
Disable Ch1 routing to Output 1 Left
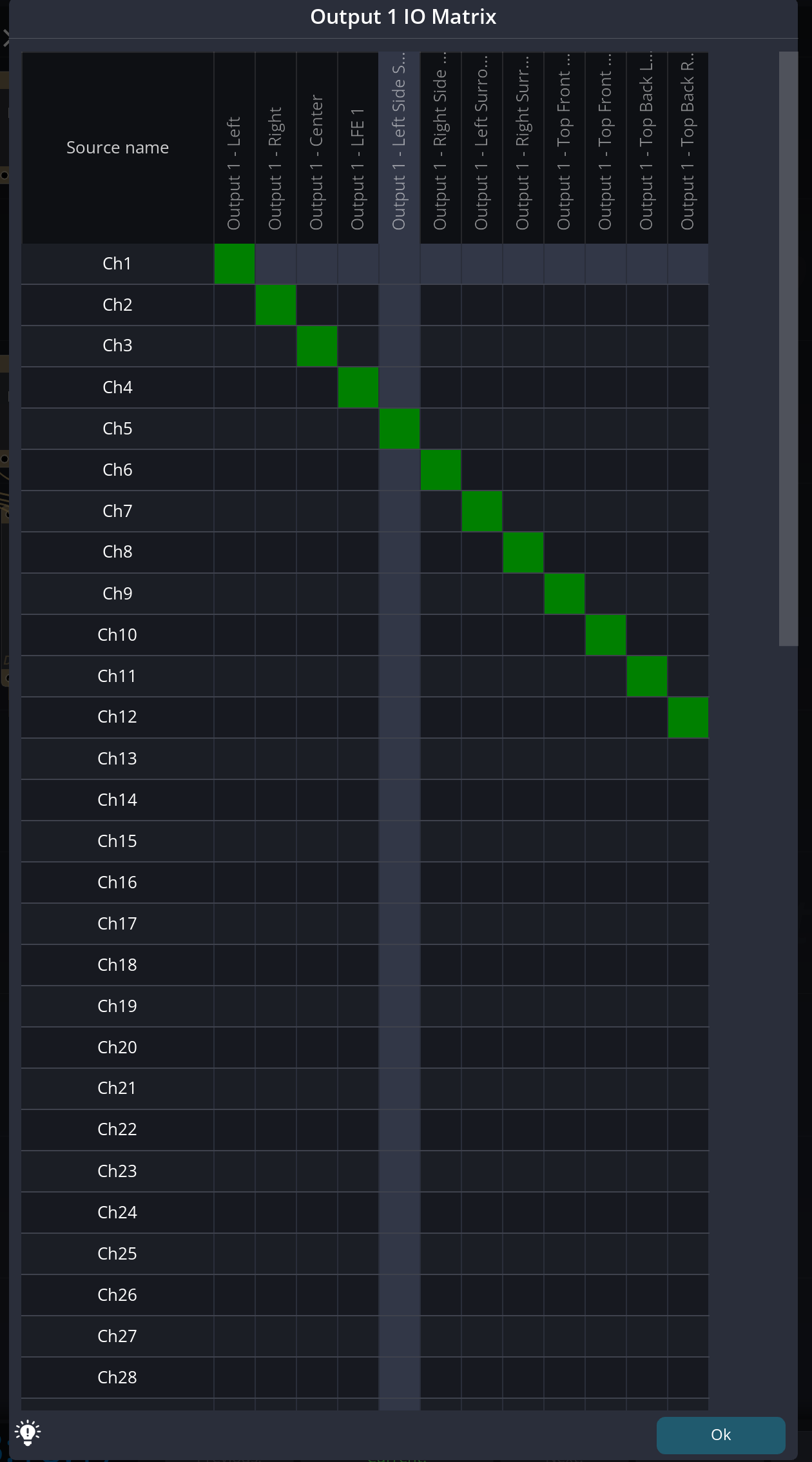235,264
